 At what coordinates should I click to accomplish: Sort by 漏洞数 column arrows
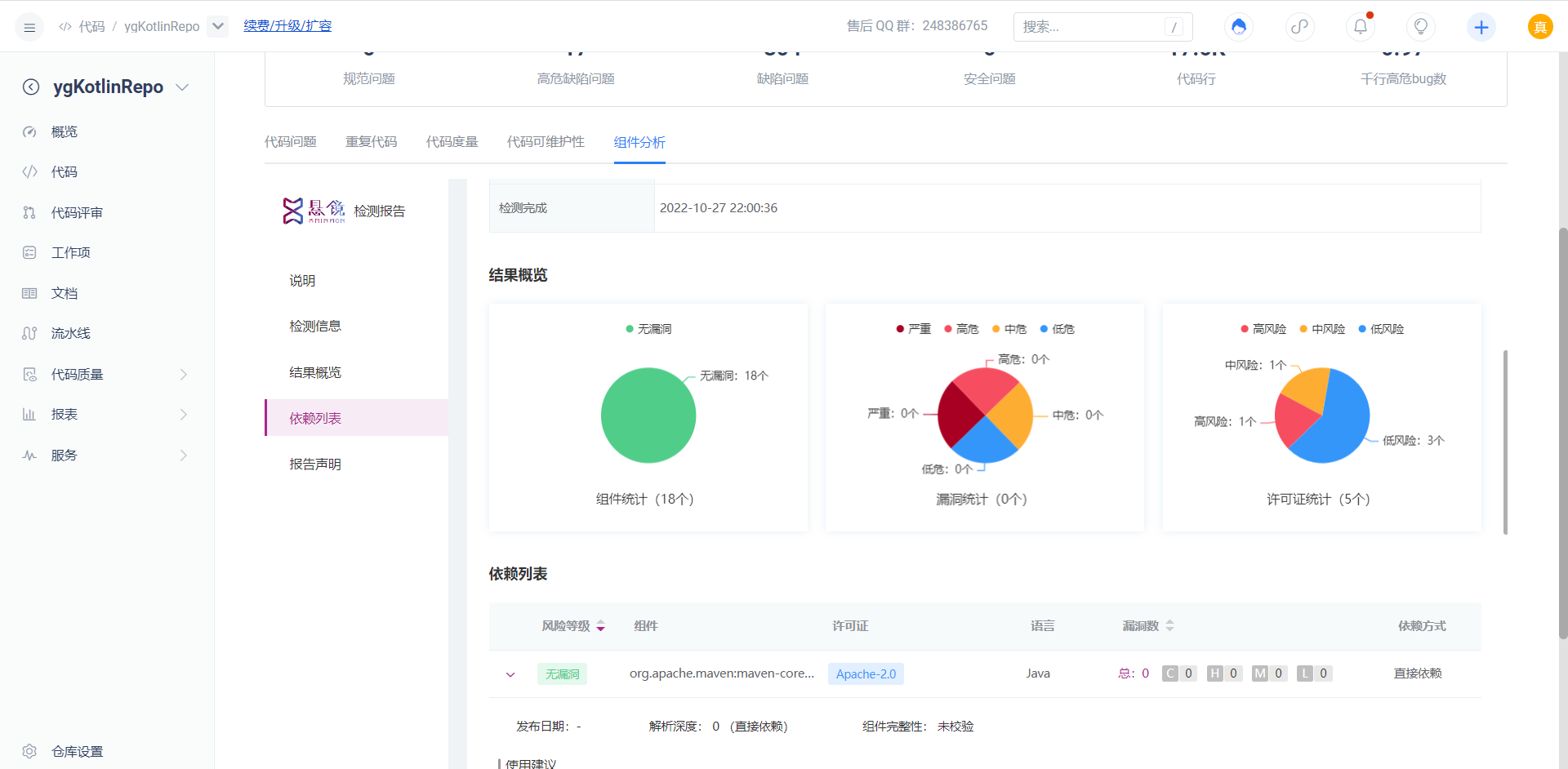click(1169, 626)
